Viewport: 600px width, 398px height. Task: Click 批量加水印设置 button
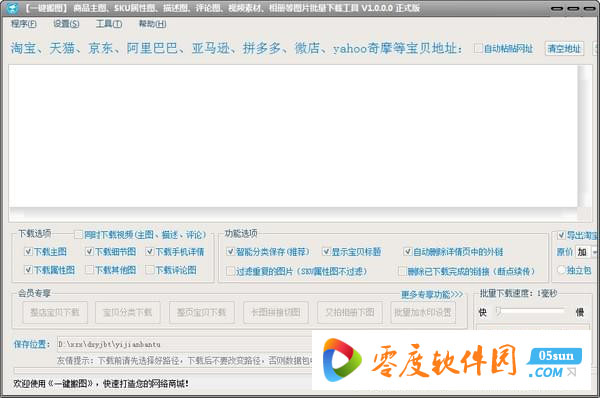pos(423,312)
